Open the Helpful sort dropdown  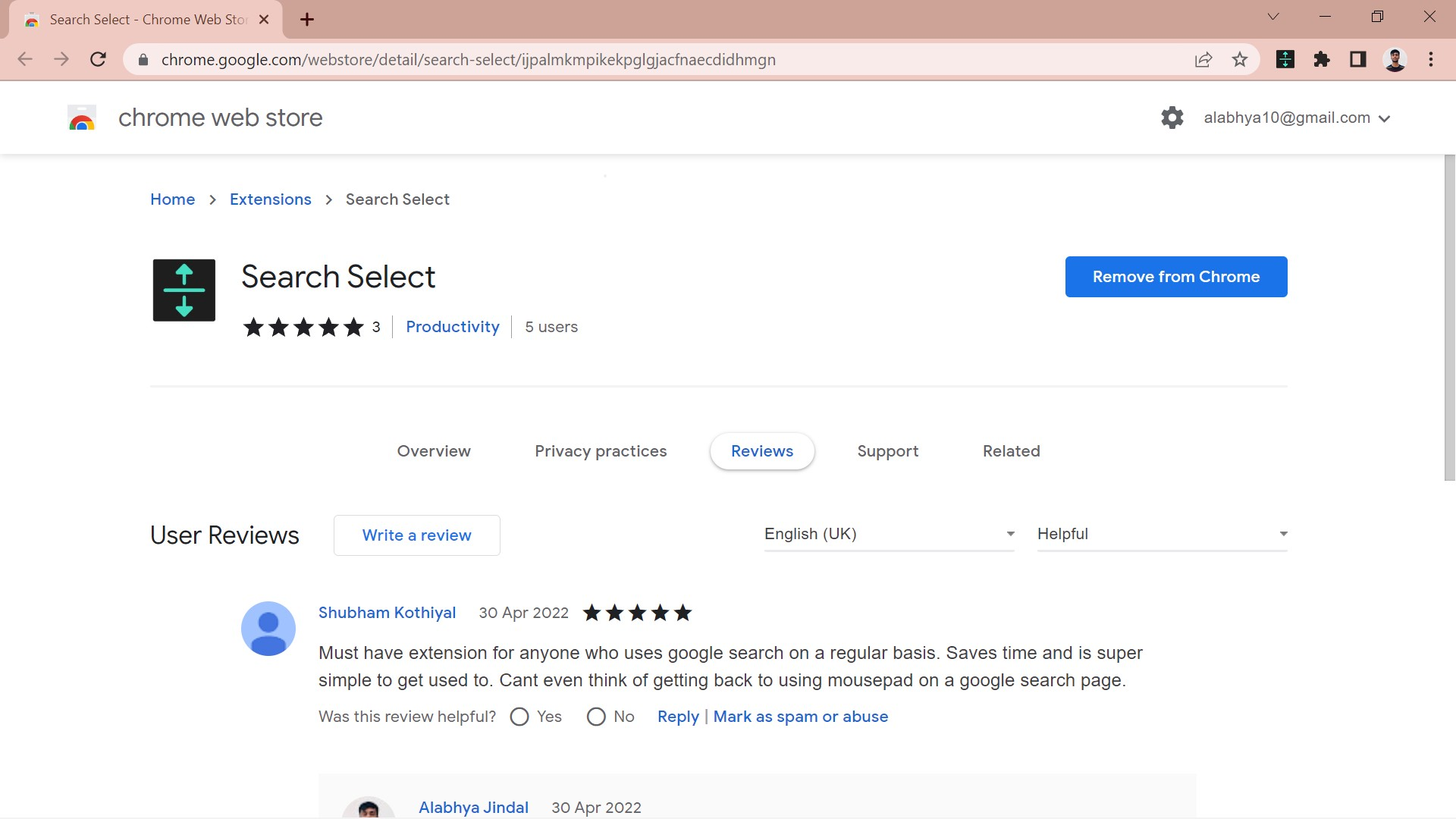[x=1160, y=534]
